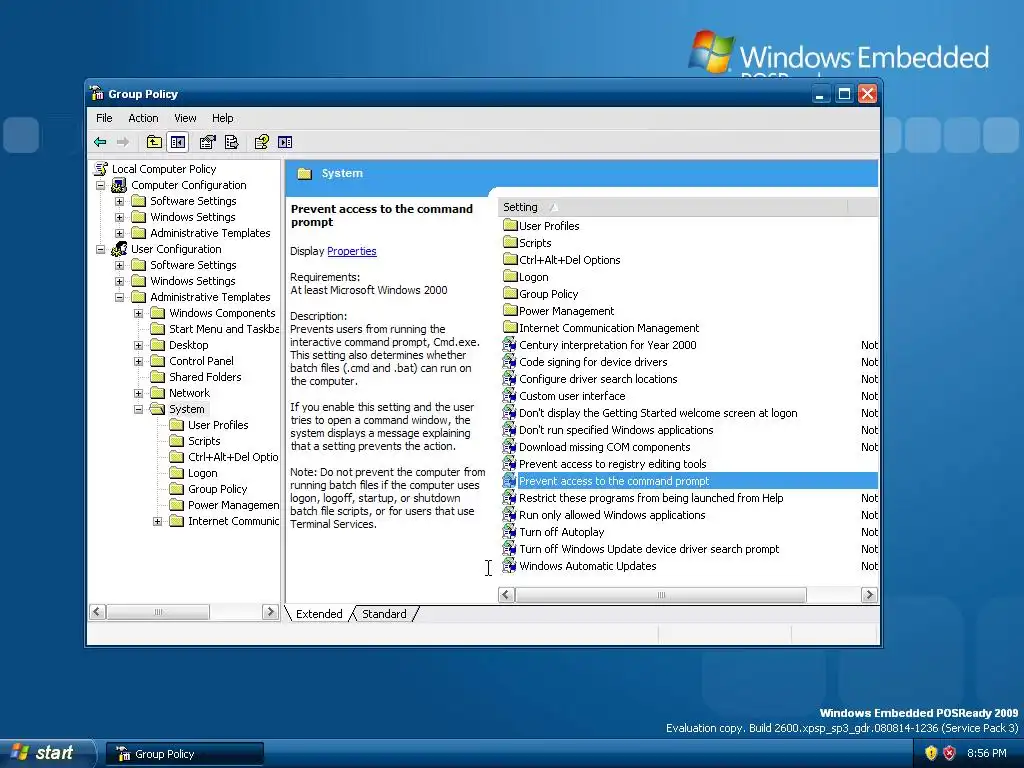1024x768 pixels.
Task: Select Run only allowed Windows applications
Action: [612, 515]
